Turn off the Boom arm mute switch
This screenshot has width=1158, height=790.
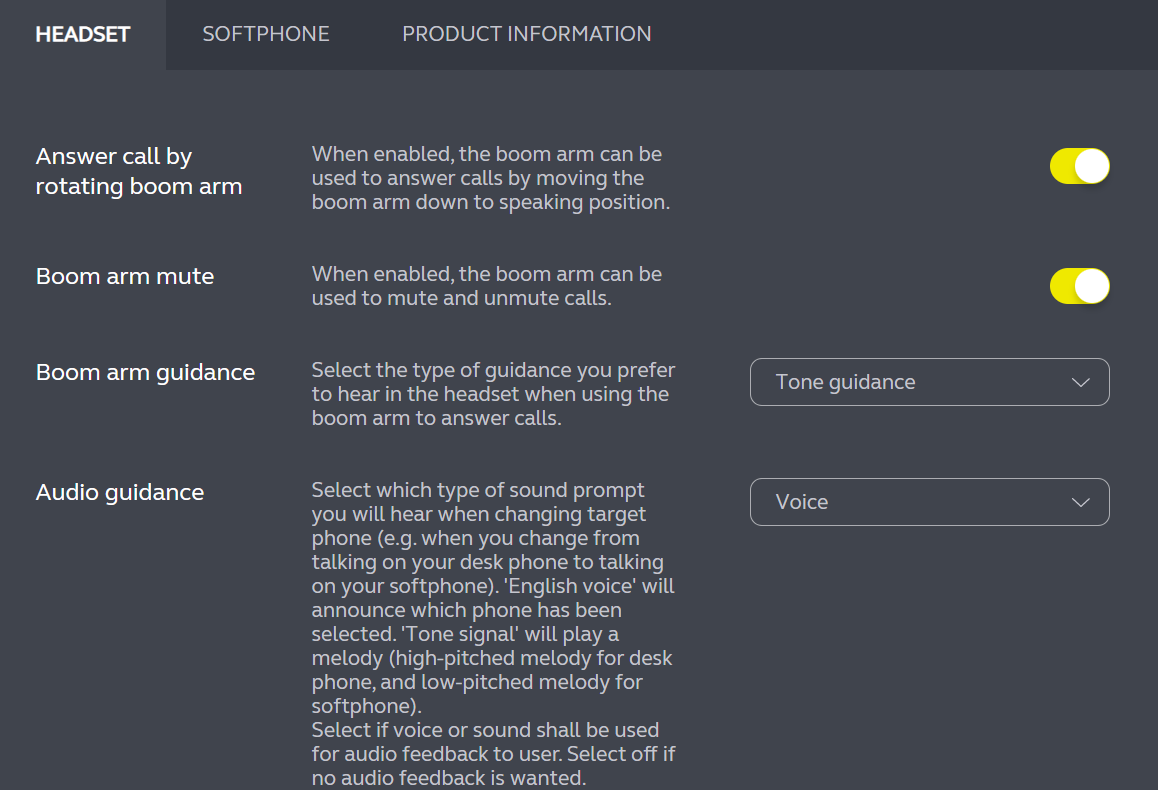click(x=1079, y=286)
